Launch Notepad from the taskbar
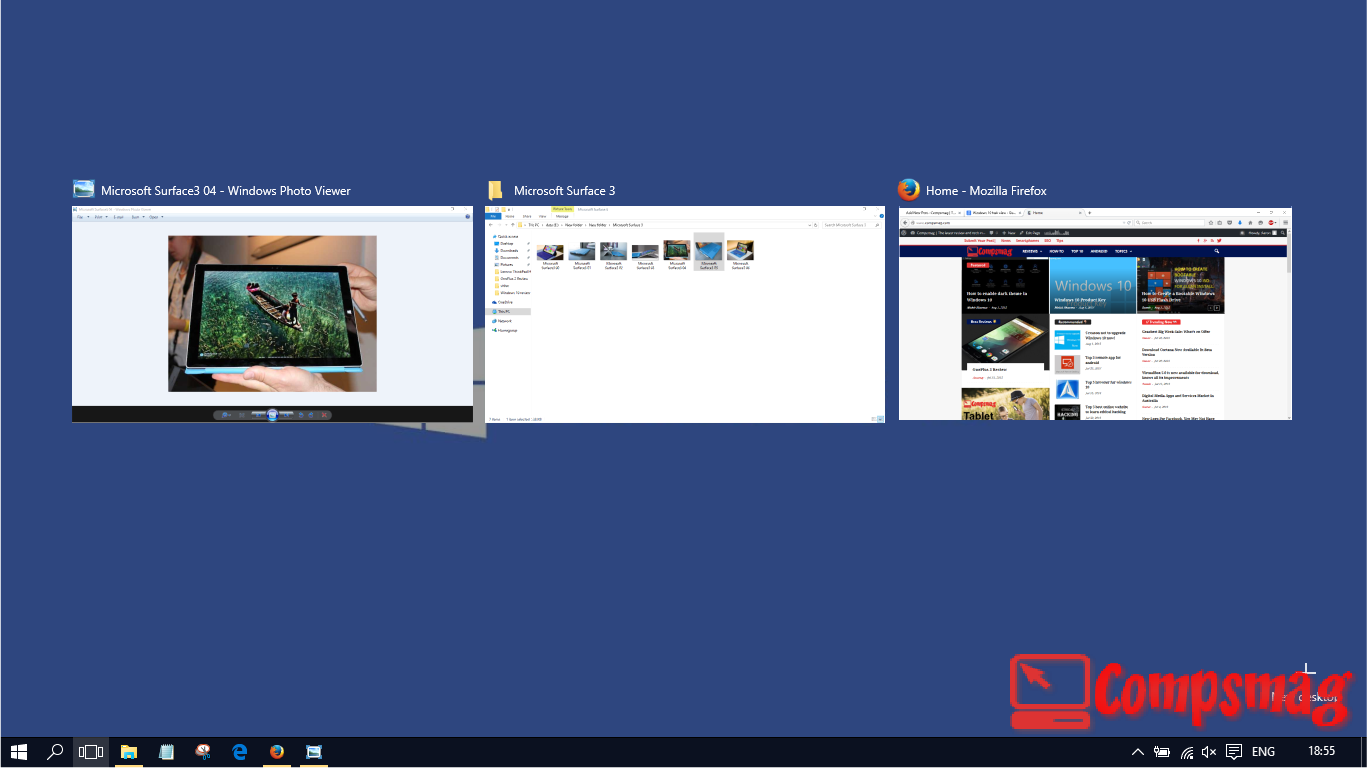 coord(166,752)
